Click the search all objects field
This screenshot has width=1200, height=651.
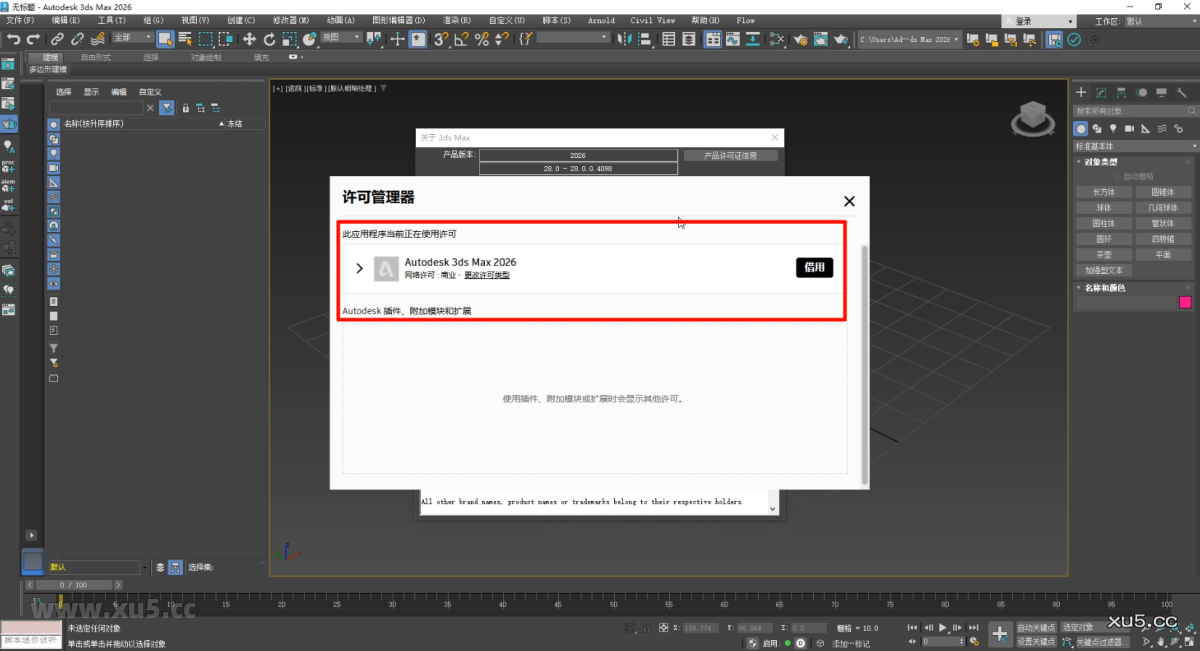(1125, 110)
